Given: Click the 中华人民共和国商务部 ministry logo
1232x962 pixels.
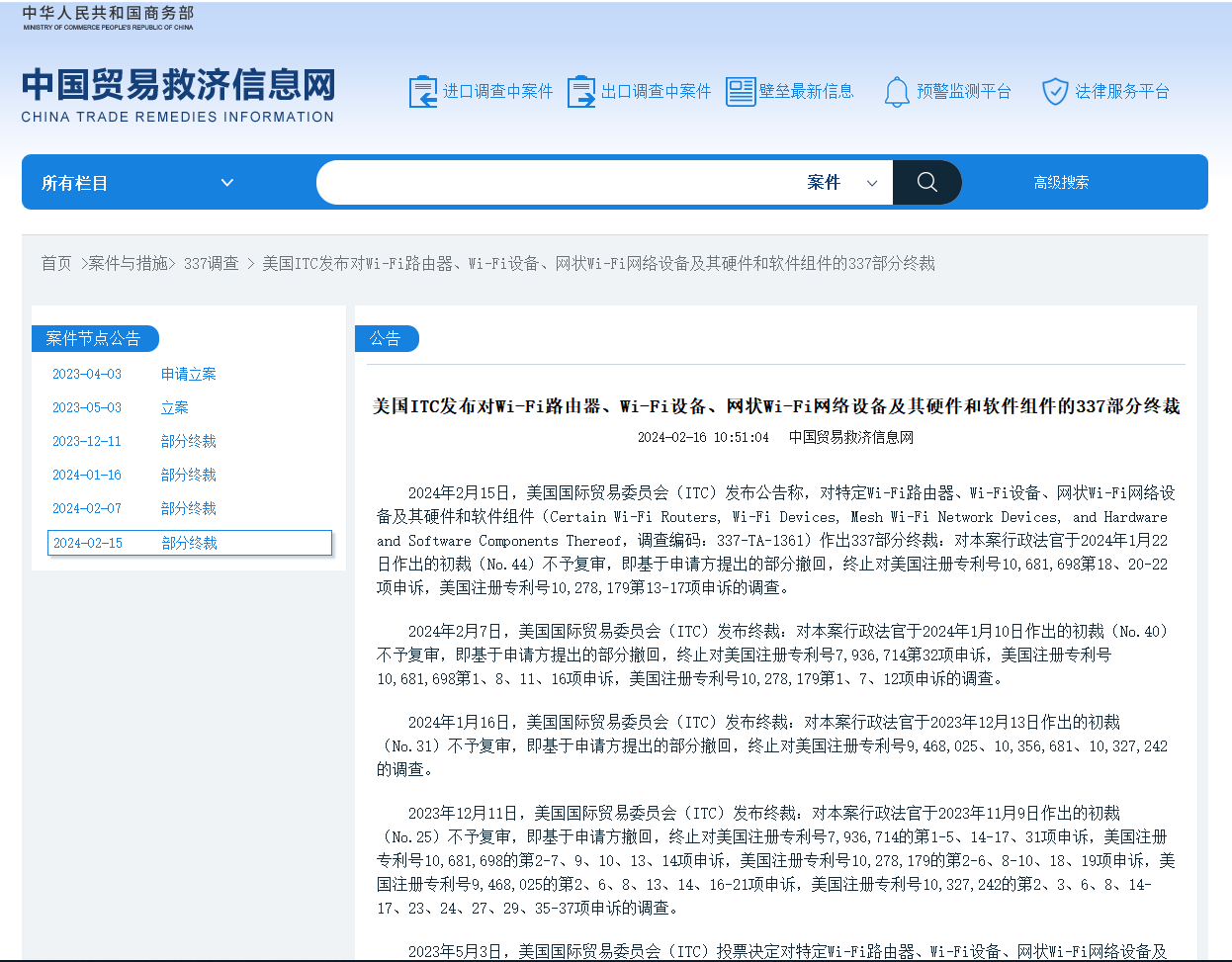Looking at the screenshot, I should [x=108, y=18].
